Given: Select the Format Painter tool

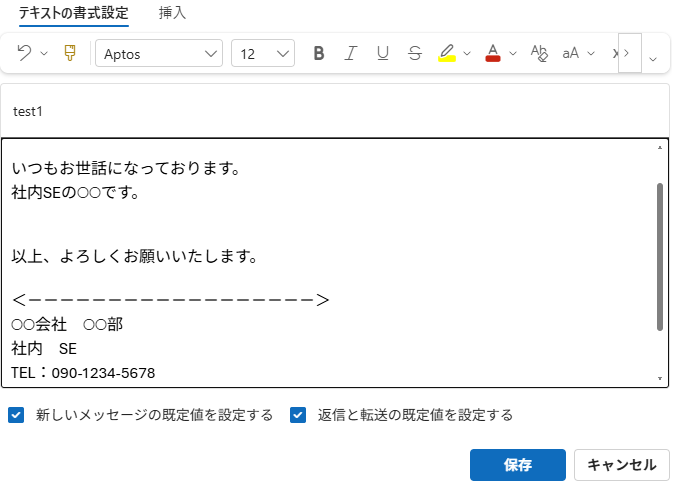Looking at the screenshot, I should (69, 53).
